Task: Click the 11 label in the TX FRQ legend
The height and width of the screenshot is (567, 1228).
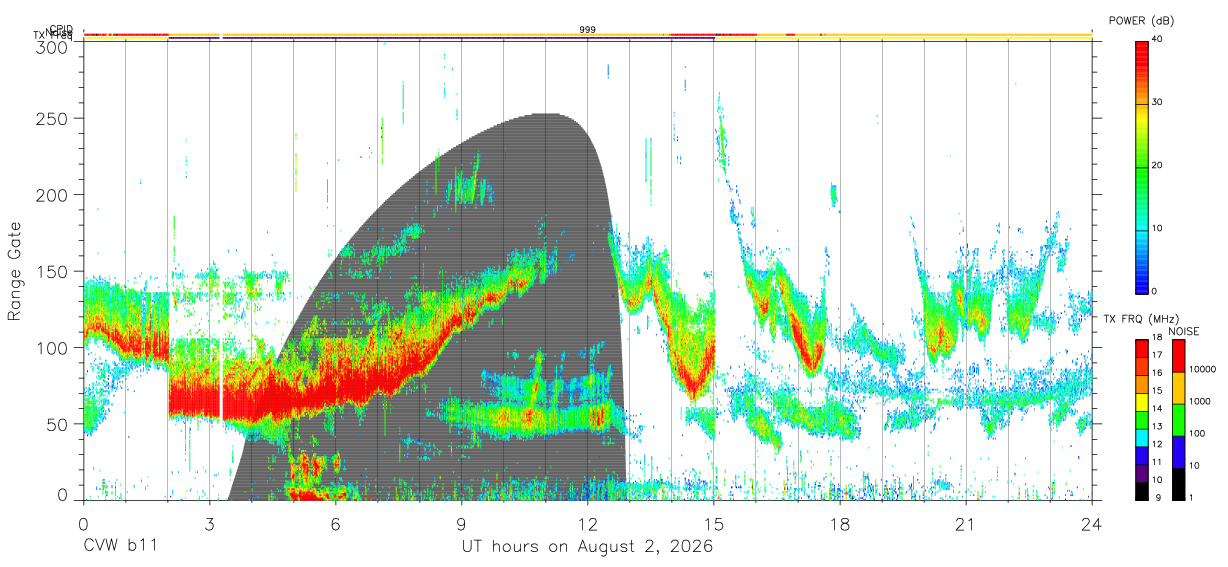Action: pos(1158,462)
